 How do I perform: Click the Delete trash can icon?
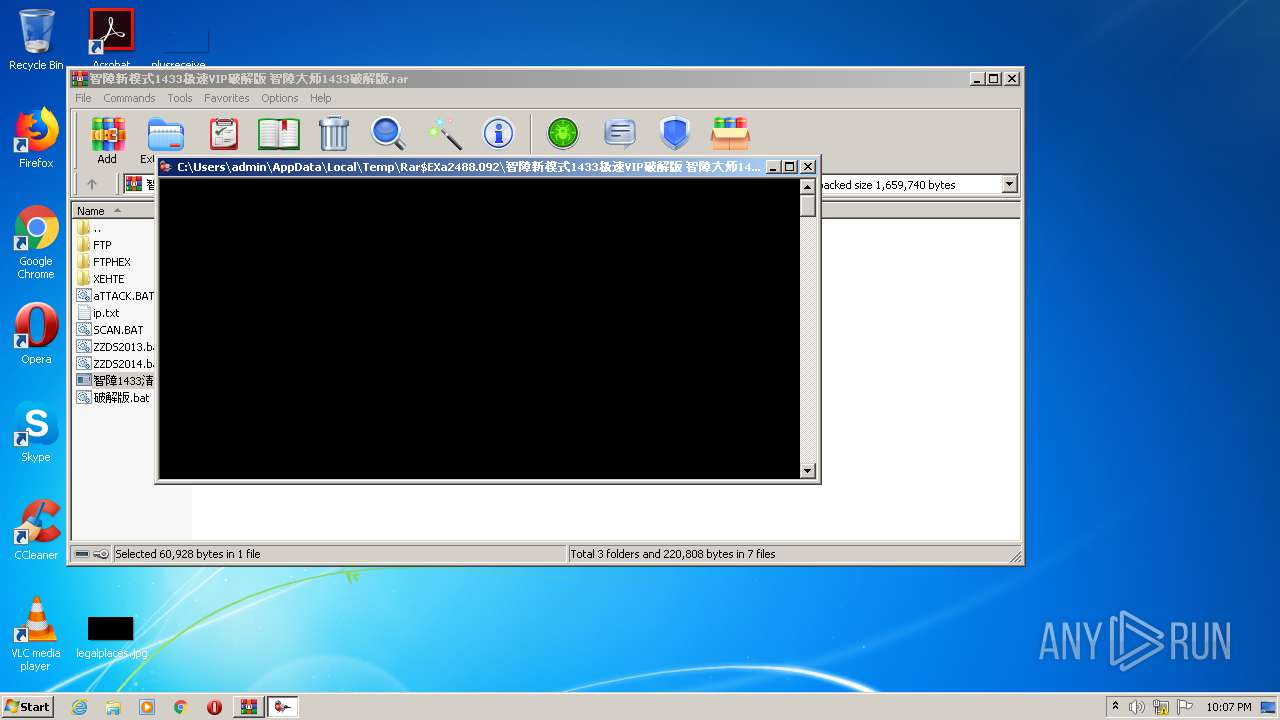coord(334,133)
